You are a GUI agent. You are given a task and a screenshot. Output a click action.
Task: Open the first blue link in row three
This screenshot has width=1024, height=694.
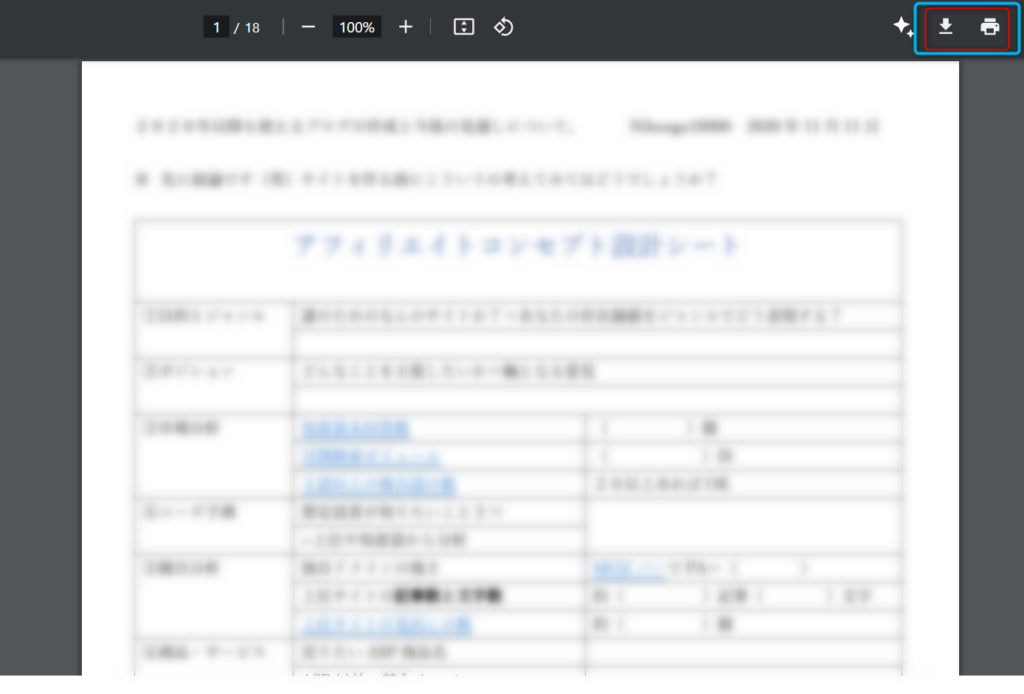coord(356,429)
